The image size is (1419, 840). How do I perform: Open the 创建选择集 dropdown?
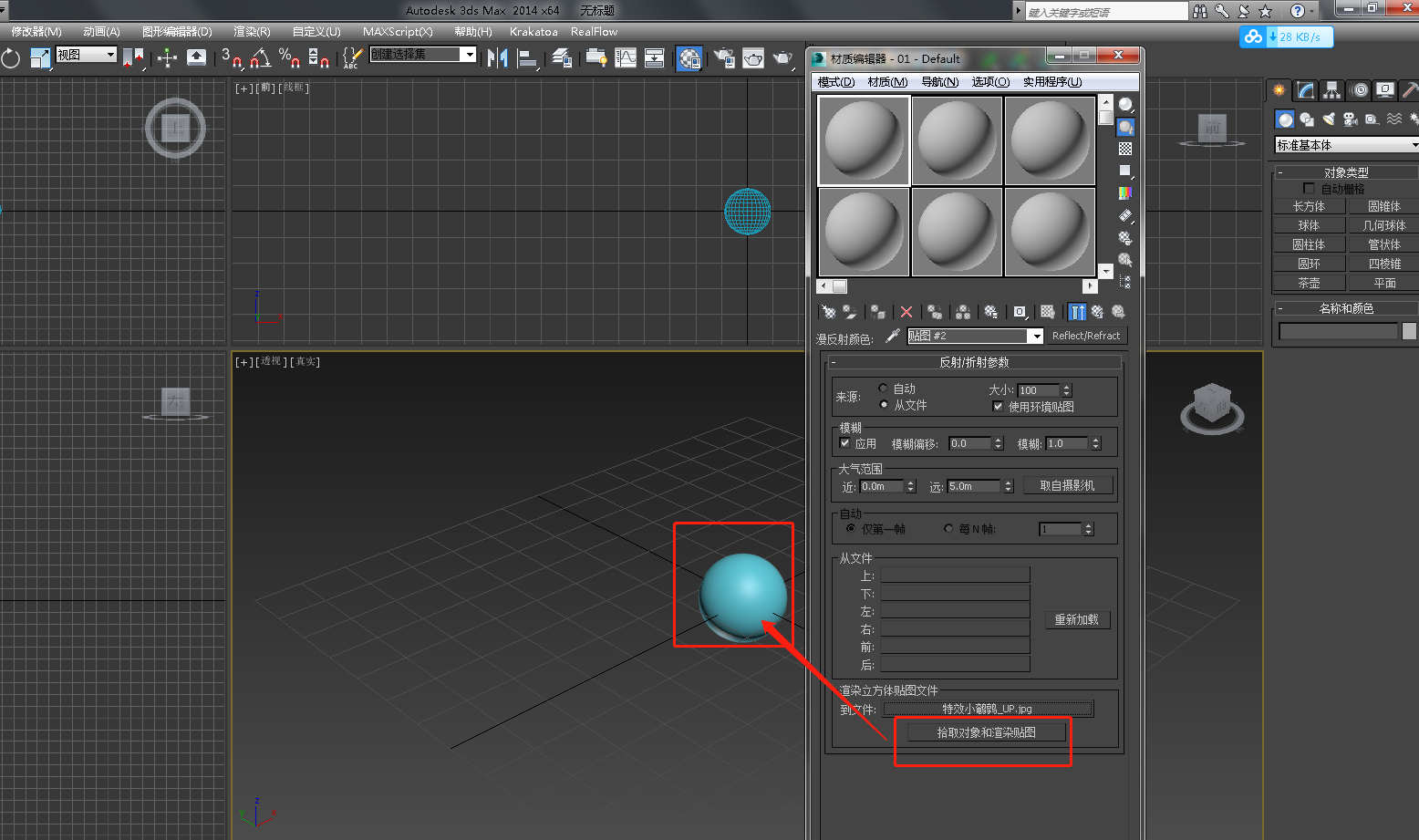coord(423,55)
